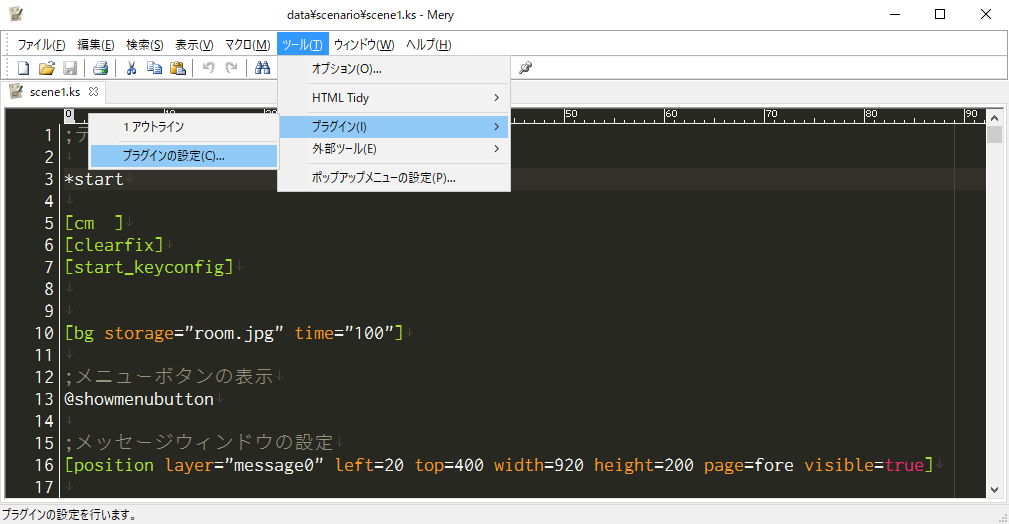Select ポップアップメニューの設定(P)... entry
Image resolution: width=1009 pixels, height=524 pixels.
[394, 178]
